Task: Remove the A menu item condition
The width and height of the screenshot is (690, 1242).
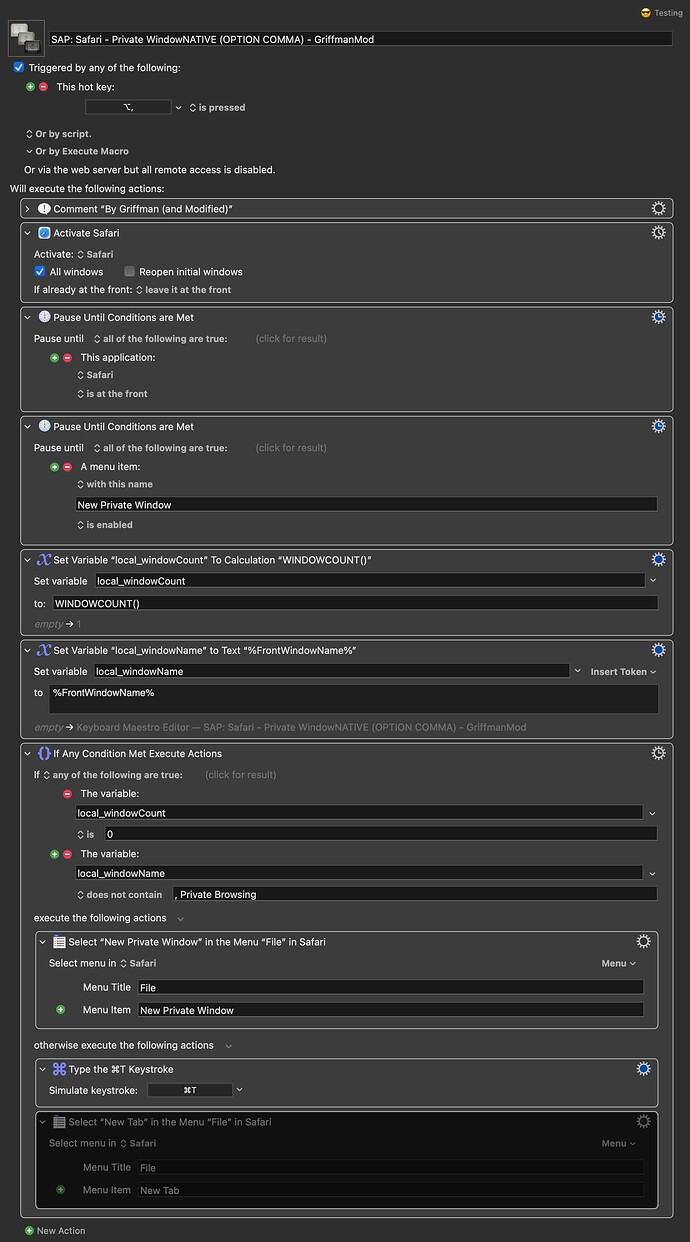Action: point(68,467)
